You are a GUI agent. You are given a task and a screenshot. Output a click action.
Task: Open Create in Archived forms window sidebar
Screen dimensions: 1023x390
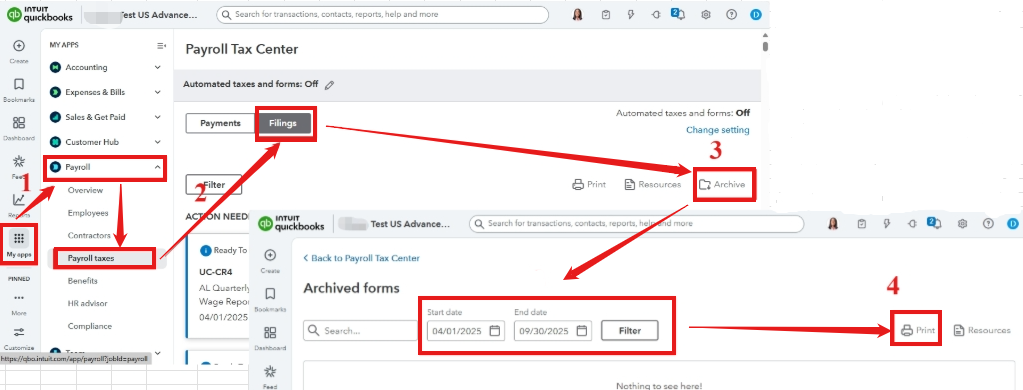270,260
